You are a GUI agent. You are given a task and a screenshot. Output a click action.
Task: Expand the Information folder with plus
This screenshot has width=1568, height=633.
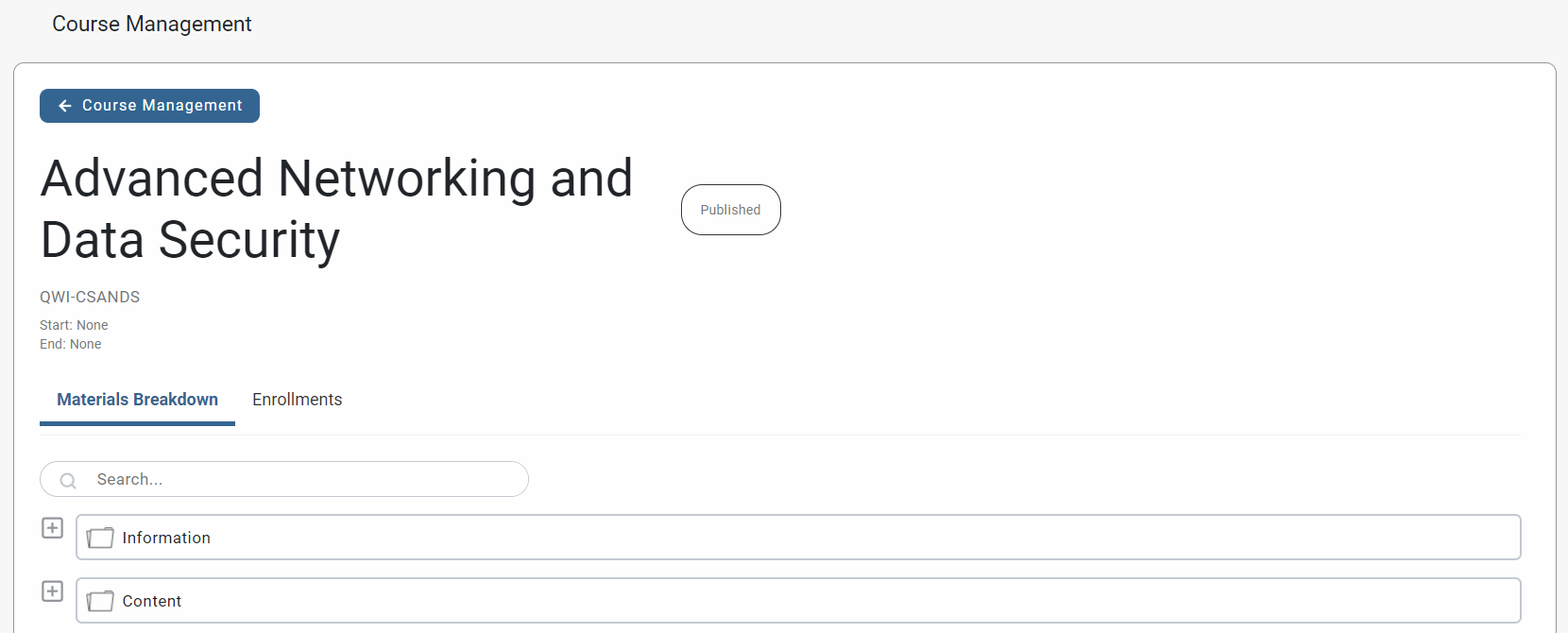coord(53,528)
